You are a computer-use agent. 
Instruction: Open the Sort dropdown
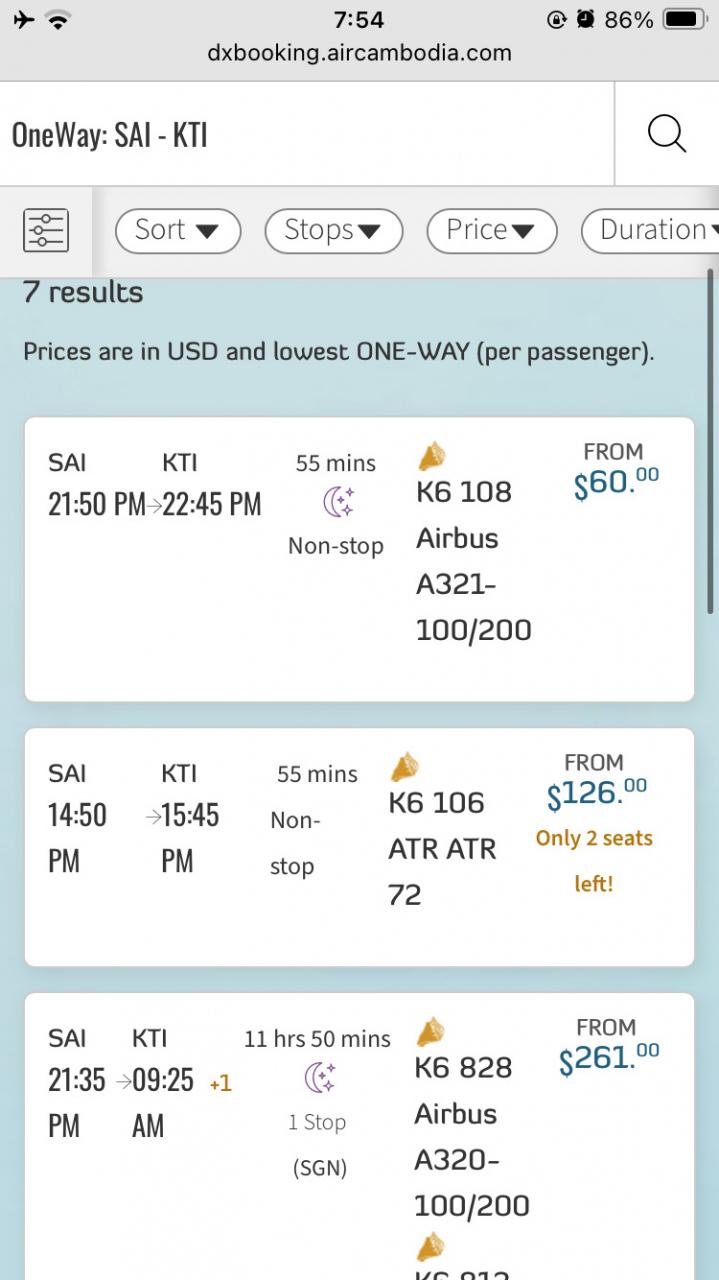click(x=178, y=230)
